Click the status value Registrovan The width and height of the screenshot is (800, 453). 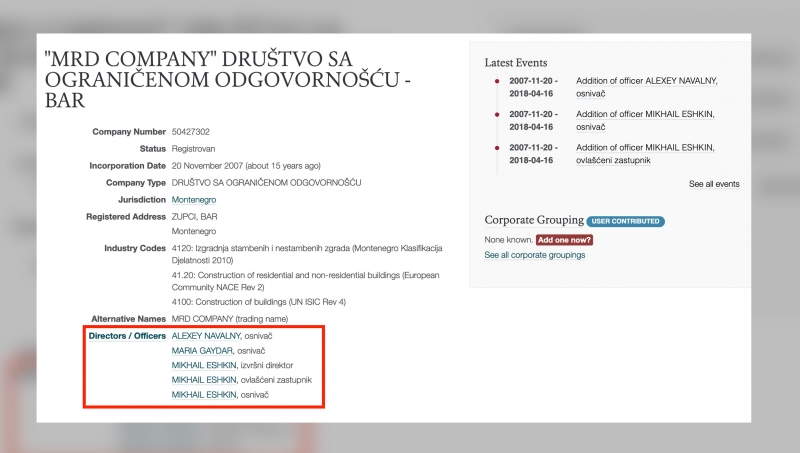tap(193, 148)
